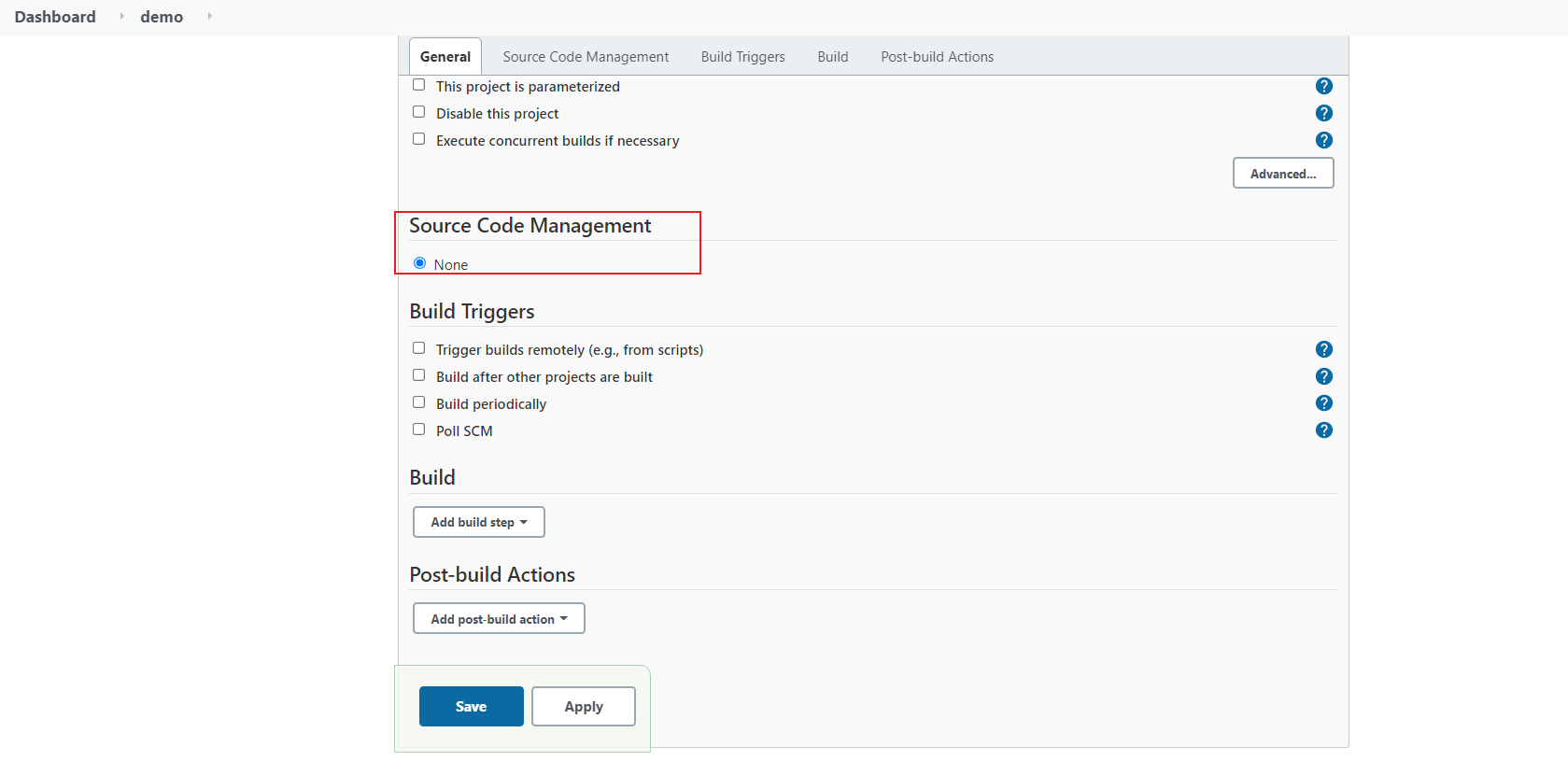Viewport: 1568px width, 761px height.
Task: Tick the 'Build periodically' checkbox
Action: (419, 402)
